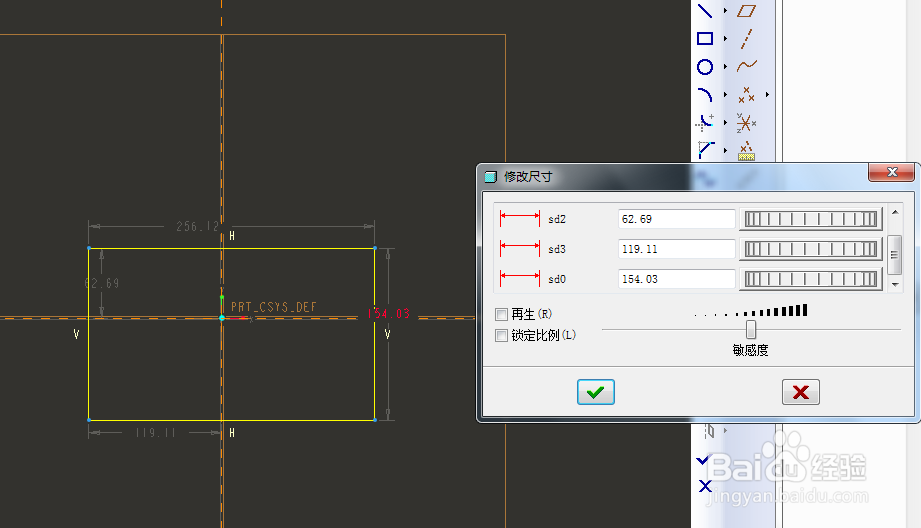Viewport: 921px width, 528px height.
Task: Click the blue checkmark to finish sketch
Action: [x=703, y=459]
